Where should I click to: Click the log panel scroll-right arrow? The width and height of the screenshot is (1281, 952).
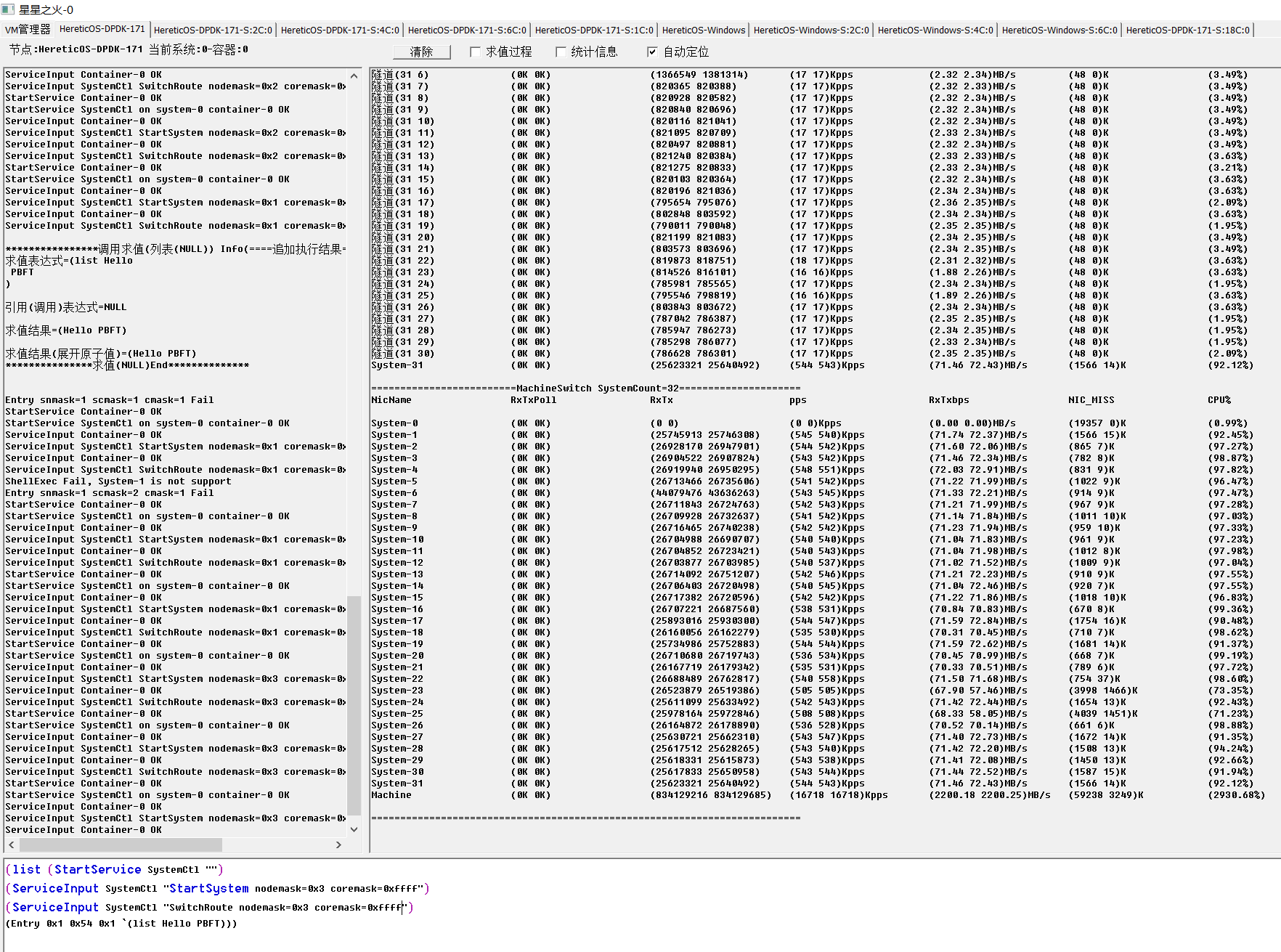[338, 845]
